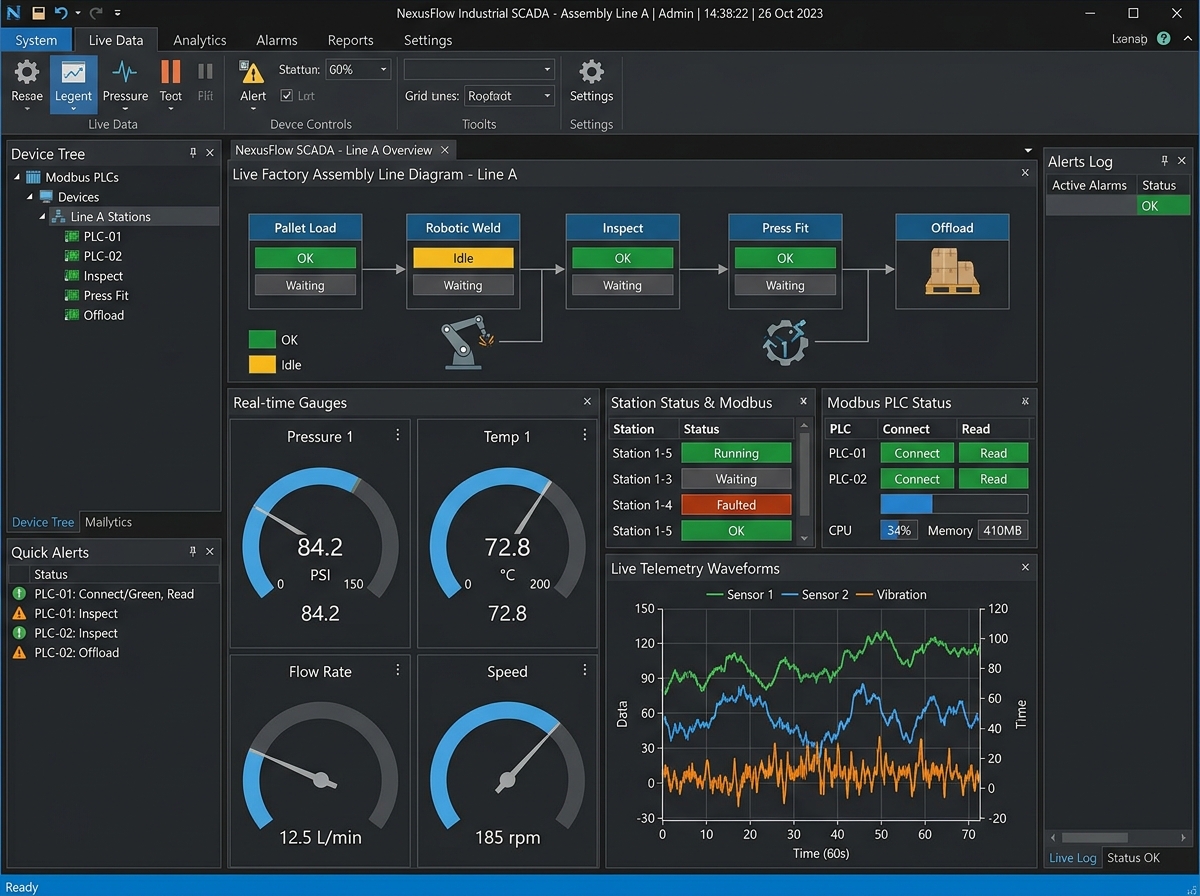Open Speed gauge options menu
Screen dimensions: 1200x896
point(585,670)
